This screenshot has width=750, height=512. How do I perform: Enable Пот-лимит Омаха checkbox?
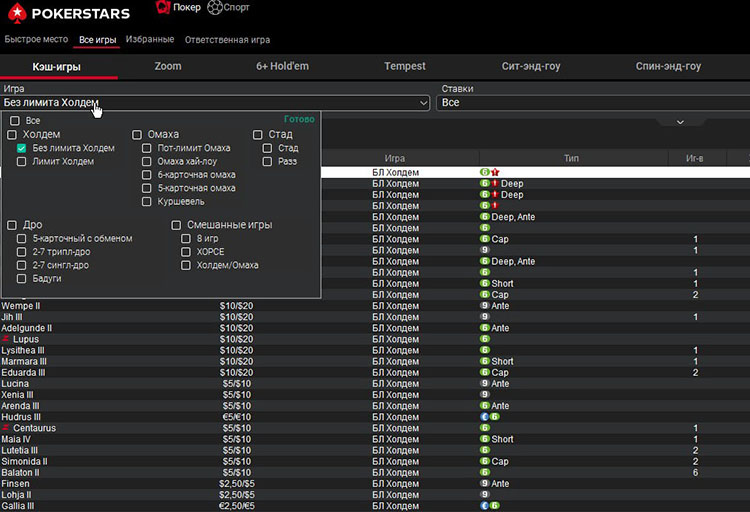(x=147, y=148)
